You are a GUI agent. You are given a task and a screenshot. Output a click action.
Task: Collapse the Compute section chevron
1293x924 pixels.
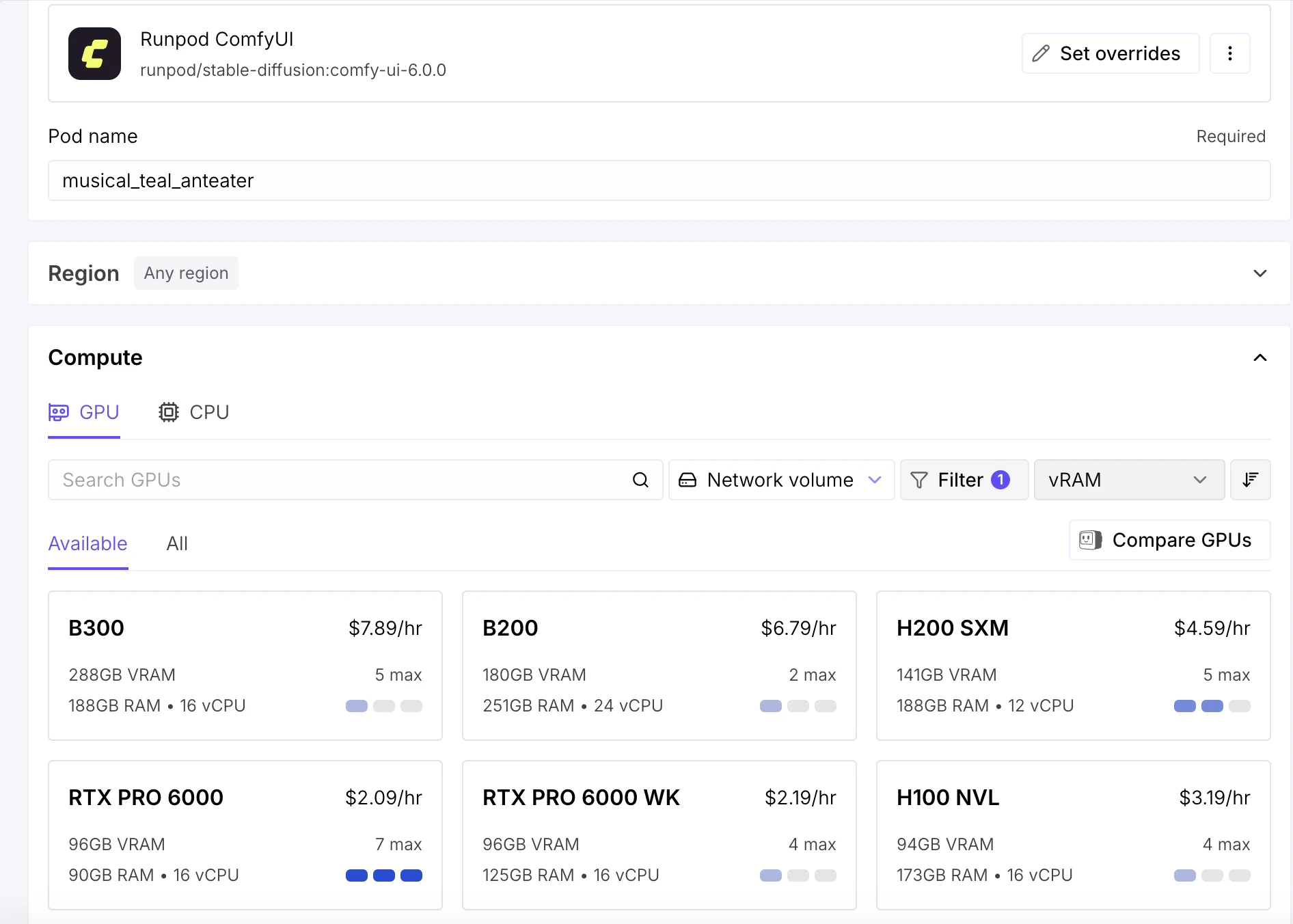click(x=1260, y=357)
